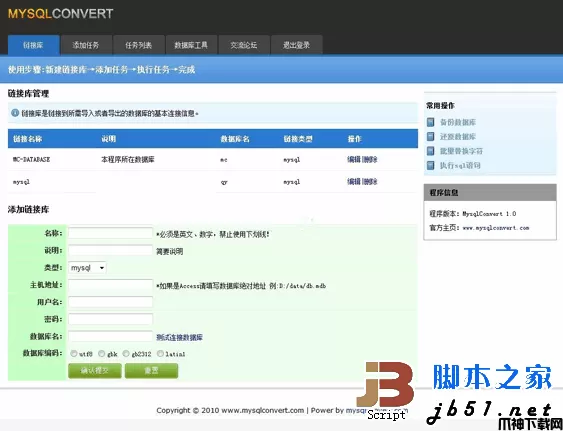The height and width of the screenshot is (431, 563).
Task: Click the 还原数据库 icon
Action: click(x=431, y=136)
